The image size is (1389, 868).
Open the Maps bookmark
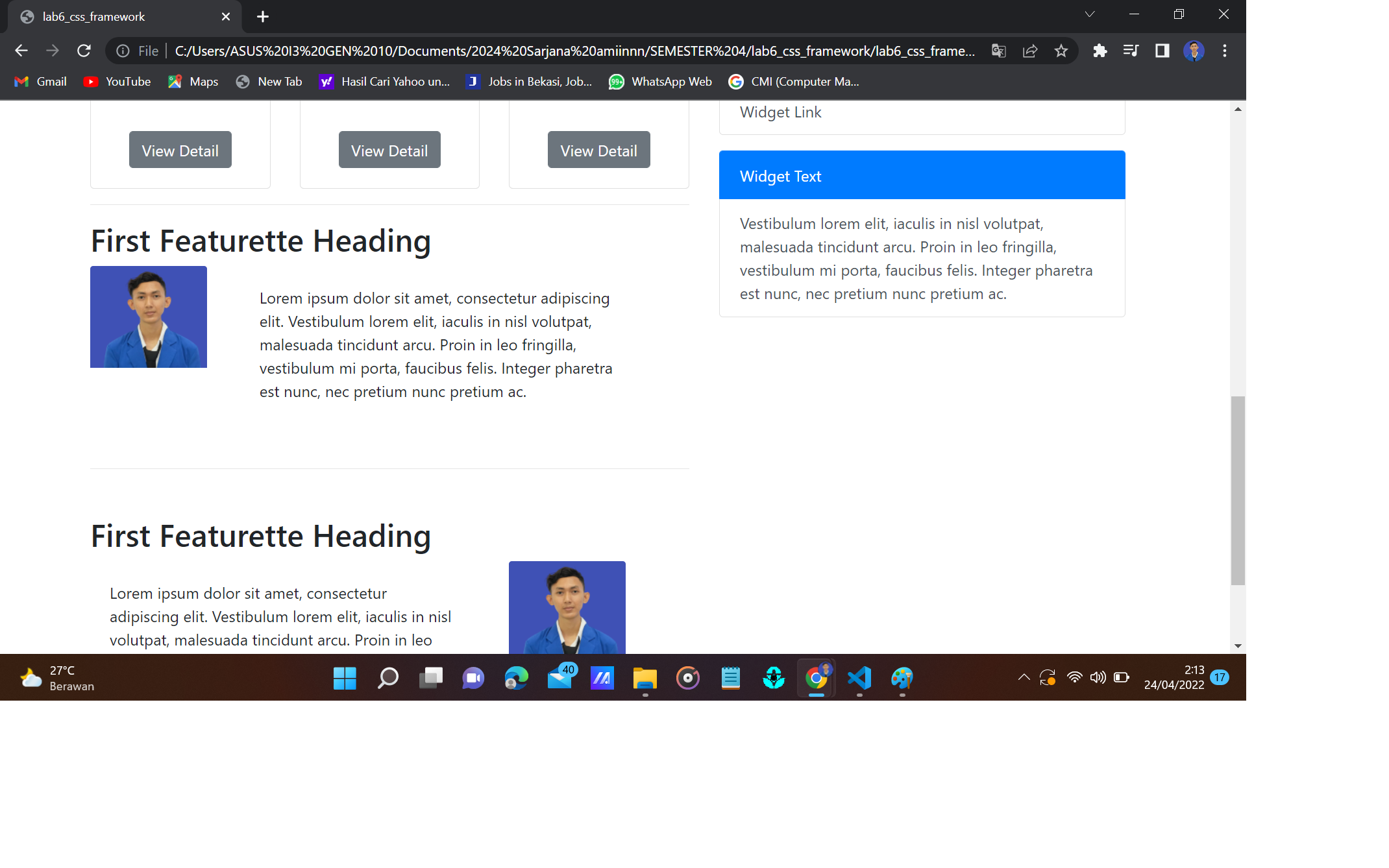click(x=193, y=82)
